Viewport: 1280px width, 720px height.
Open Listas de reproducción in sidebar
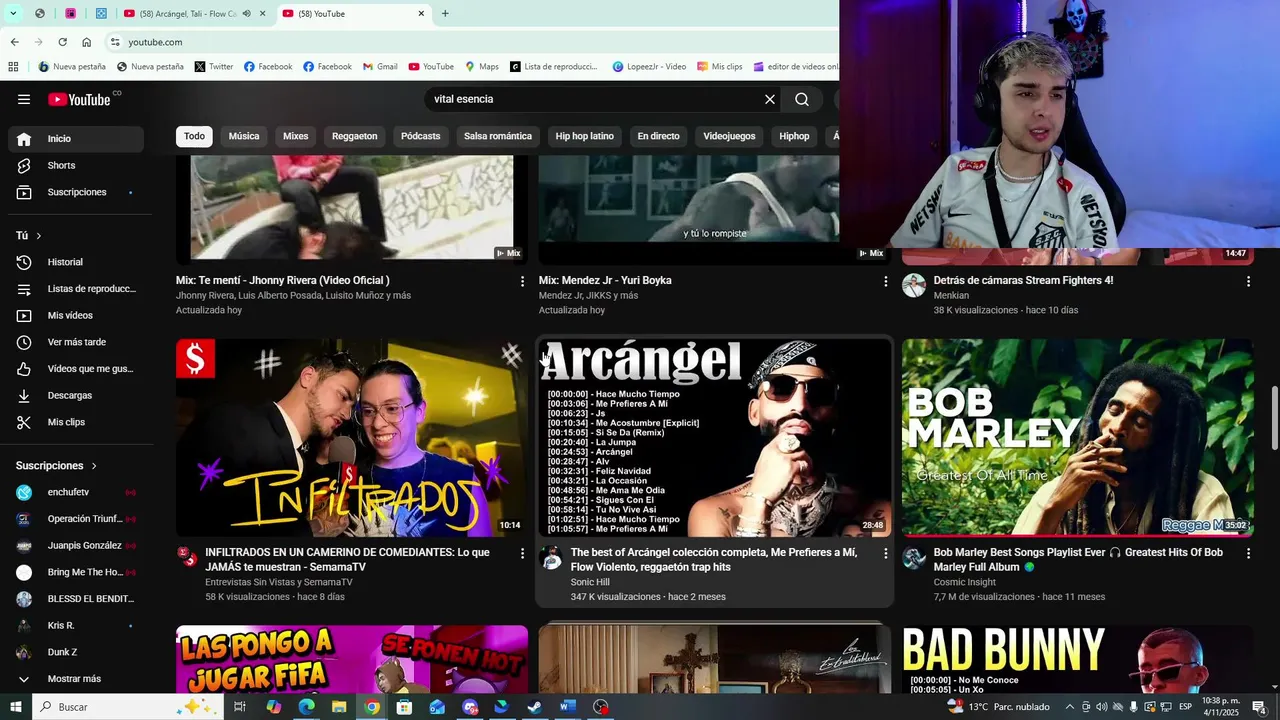pyautogui.click(x=76, y=289)
